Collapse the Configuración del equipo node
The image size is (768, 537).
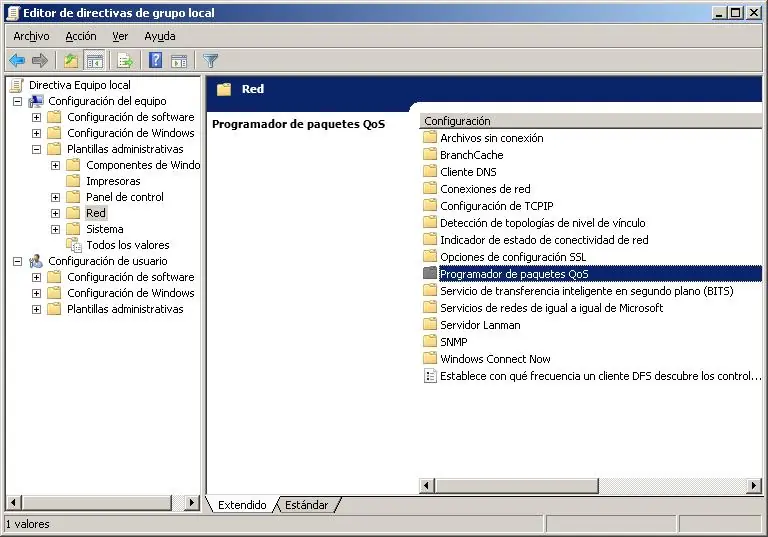(x=17, y=101)
